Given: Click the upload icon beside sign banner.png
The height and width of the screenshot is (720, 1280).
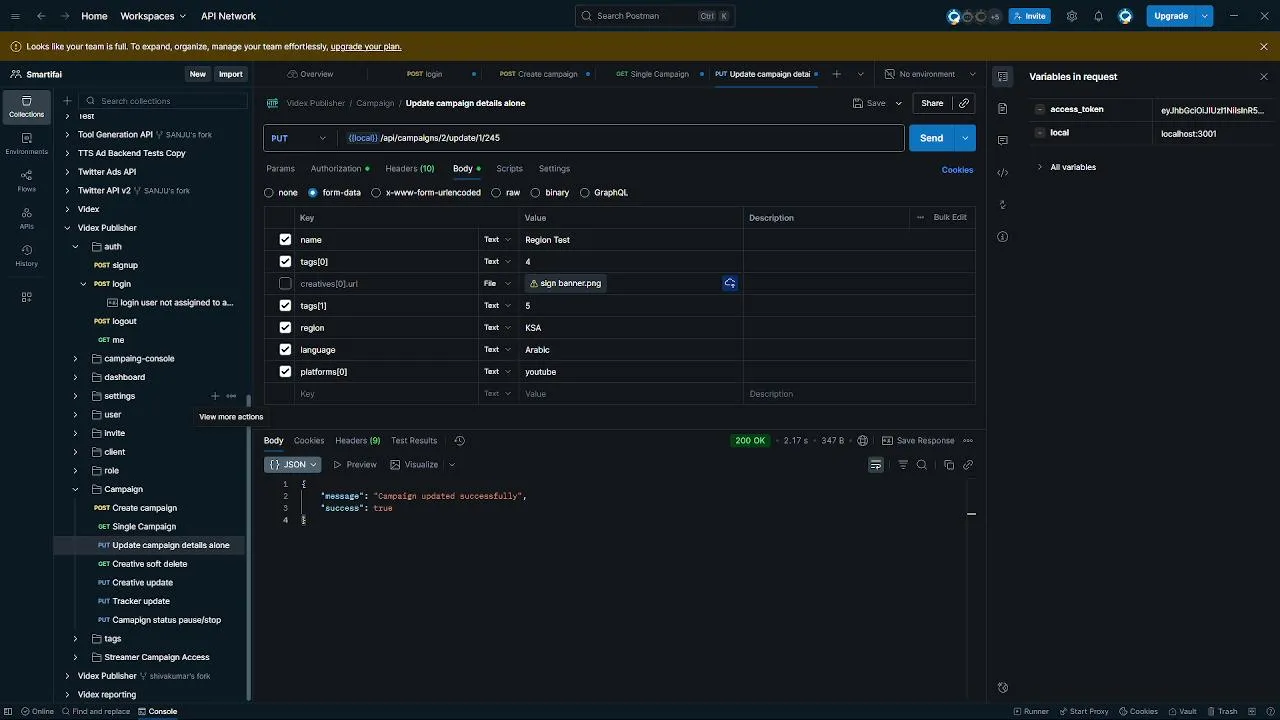Looking at the screenshot, I should pos(730,284).
